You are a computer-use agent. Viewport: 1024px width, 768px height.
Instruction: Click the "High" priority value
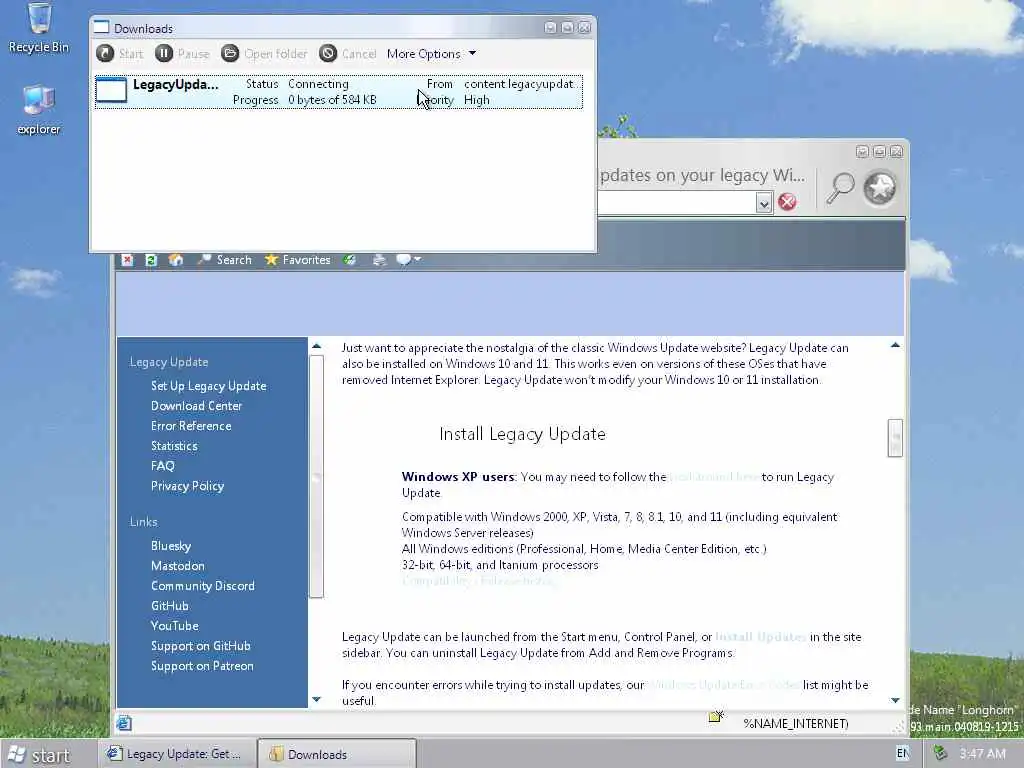click(x=477, y=100)
